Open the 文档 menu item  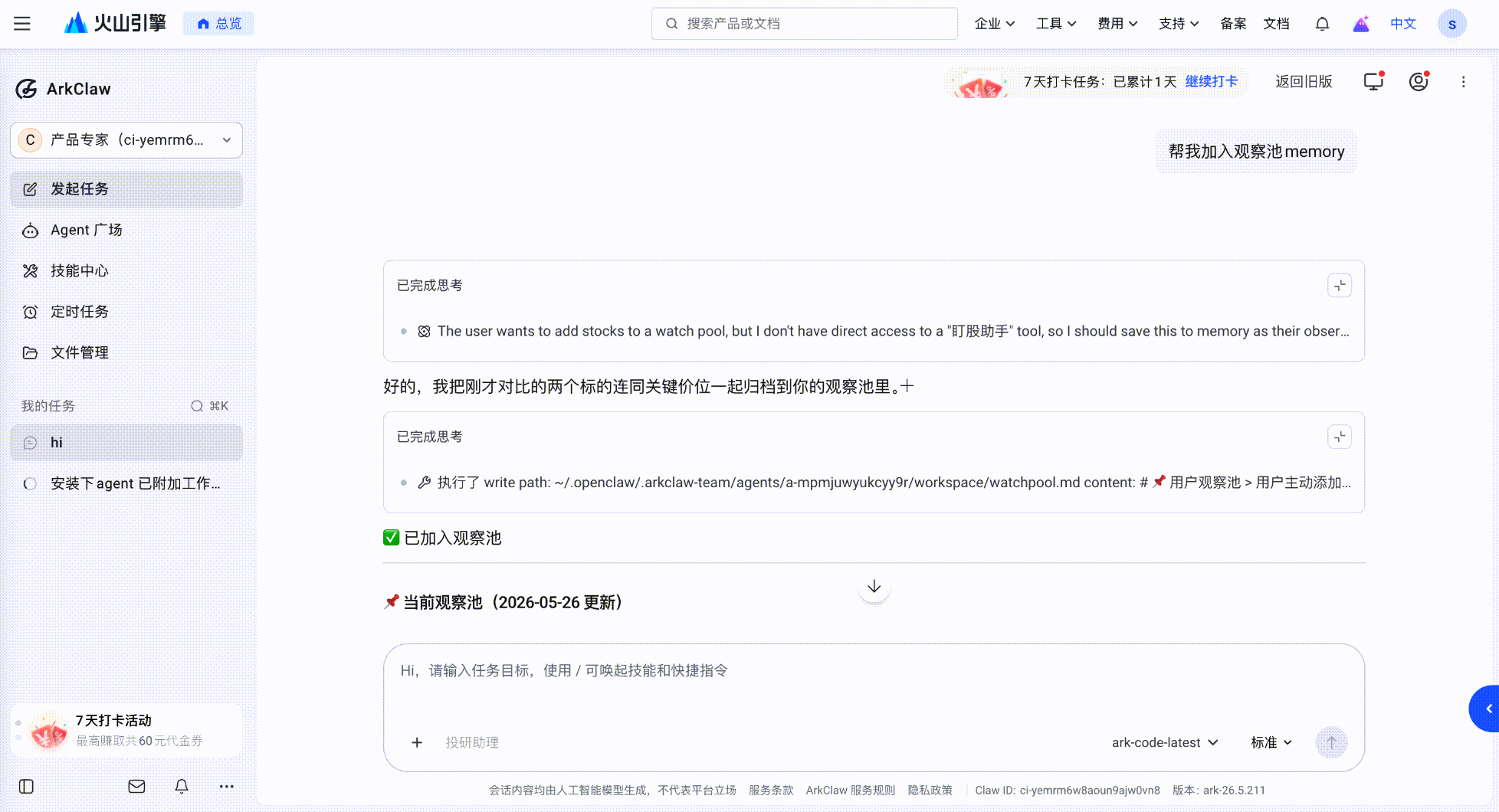[x=1276, y=24]
